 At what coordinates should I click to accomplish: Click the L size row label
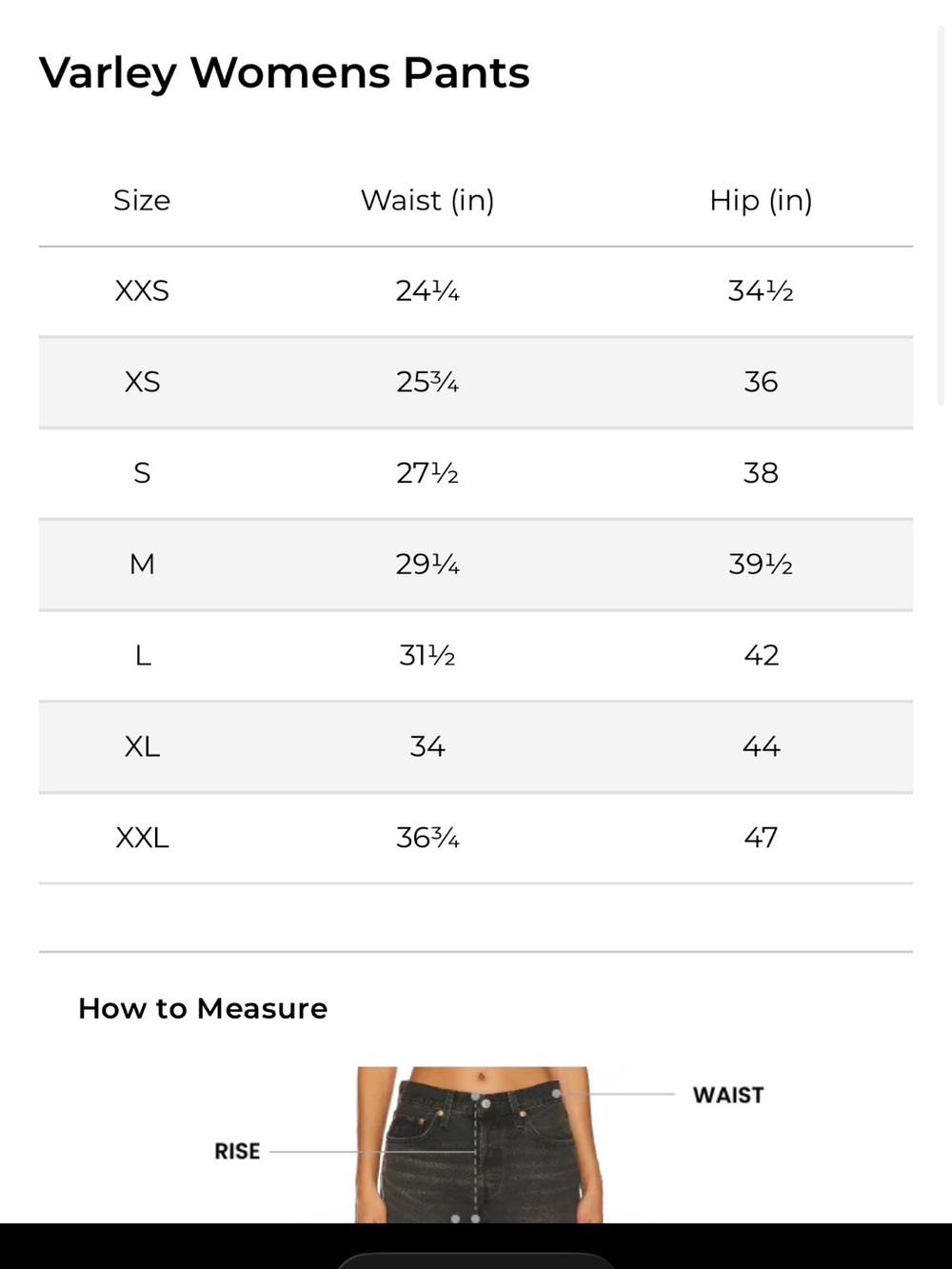[143, 655]
